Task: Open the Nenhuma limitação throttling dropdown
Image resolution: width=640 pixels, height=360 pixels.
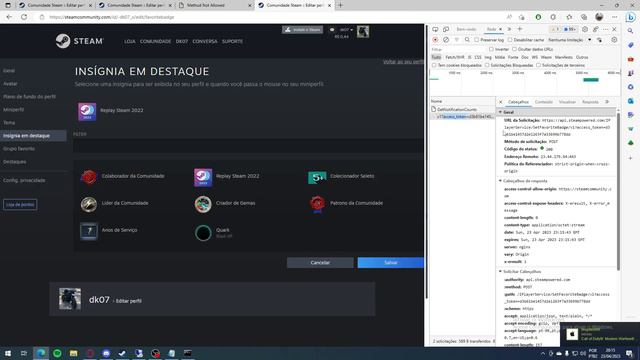Action: [569, 40]
